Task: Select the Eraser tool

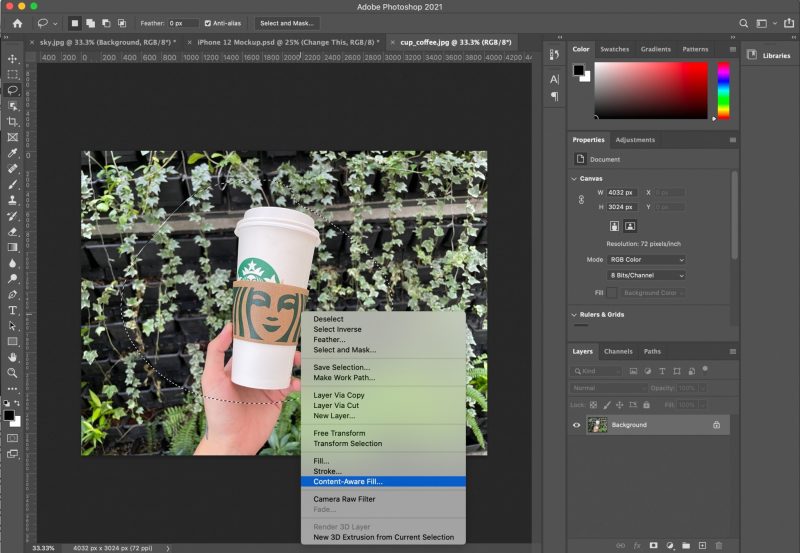Action: click(x=12, y=232)
